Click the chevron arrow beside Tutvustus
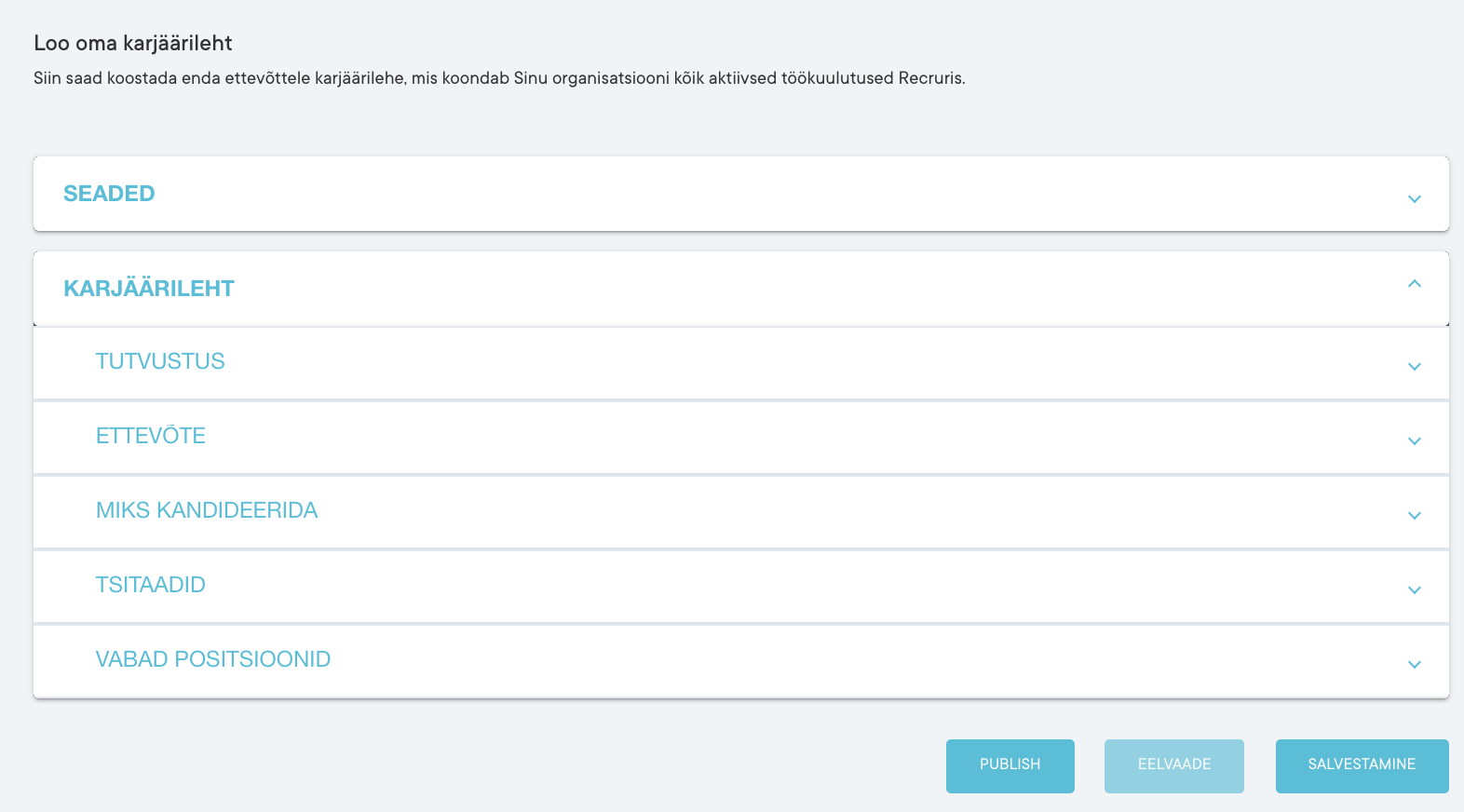The width and height of the screenshot is (1464, 812). [x=1414, y=366]
